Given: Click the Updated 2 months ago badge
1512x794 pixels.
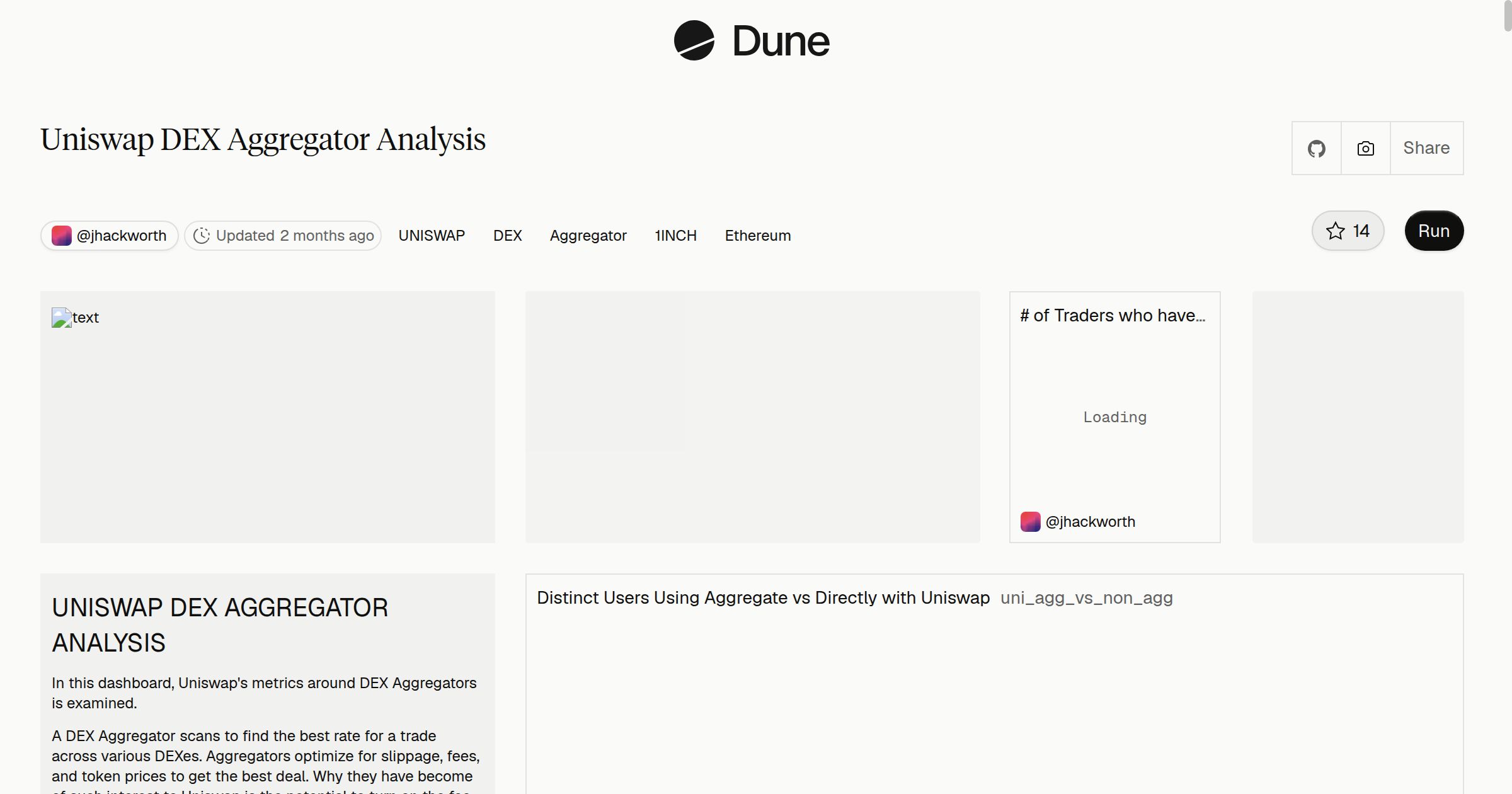Looking at the screenshot, I should click(x=283, y=236).
